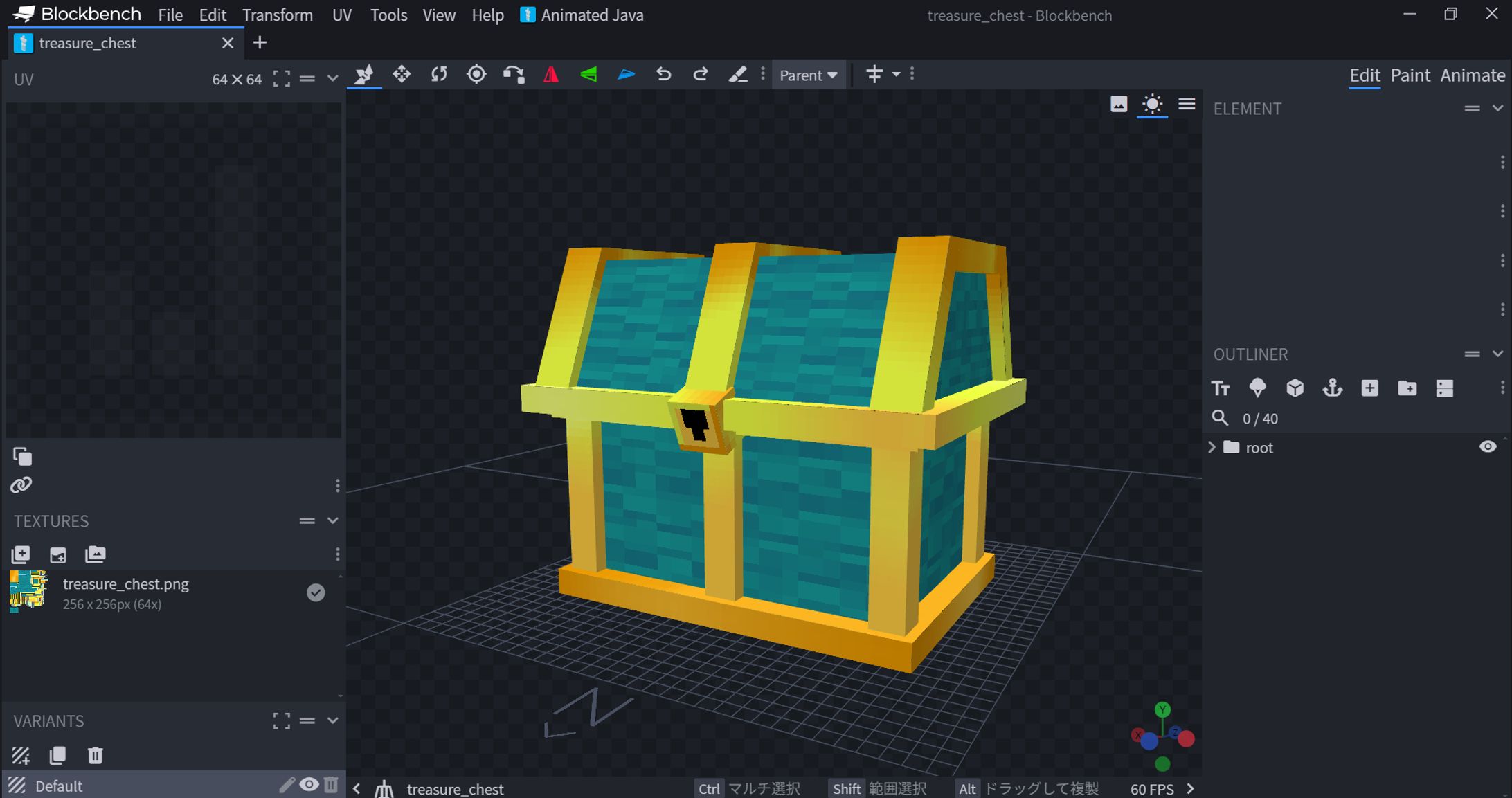This screenshot has width=1512, height=798.
Task: Open the Vertex Snap tool
Action: pyautogui.click(x=514, y=74)
